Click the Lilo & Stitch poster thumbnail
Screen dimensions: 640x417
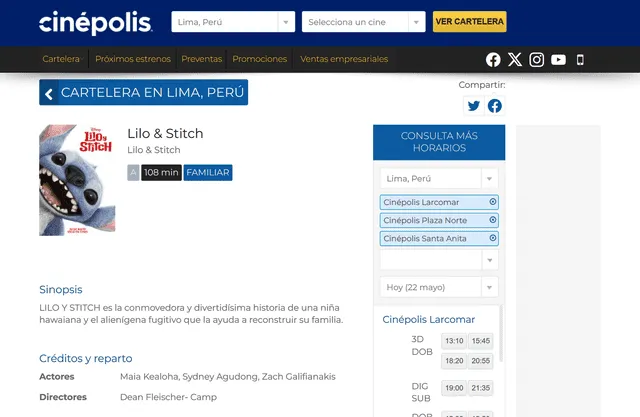(77, 180)
